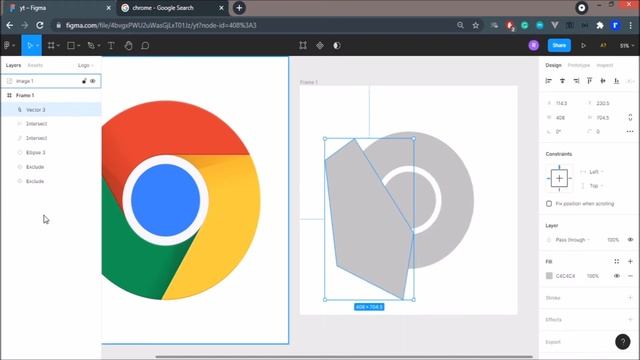Switch to the Prototype tab
640x360 pixels.
pos(578,65)
